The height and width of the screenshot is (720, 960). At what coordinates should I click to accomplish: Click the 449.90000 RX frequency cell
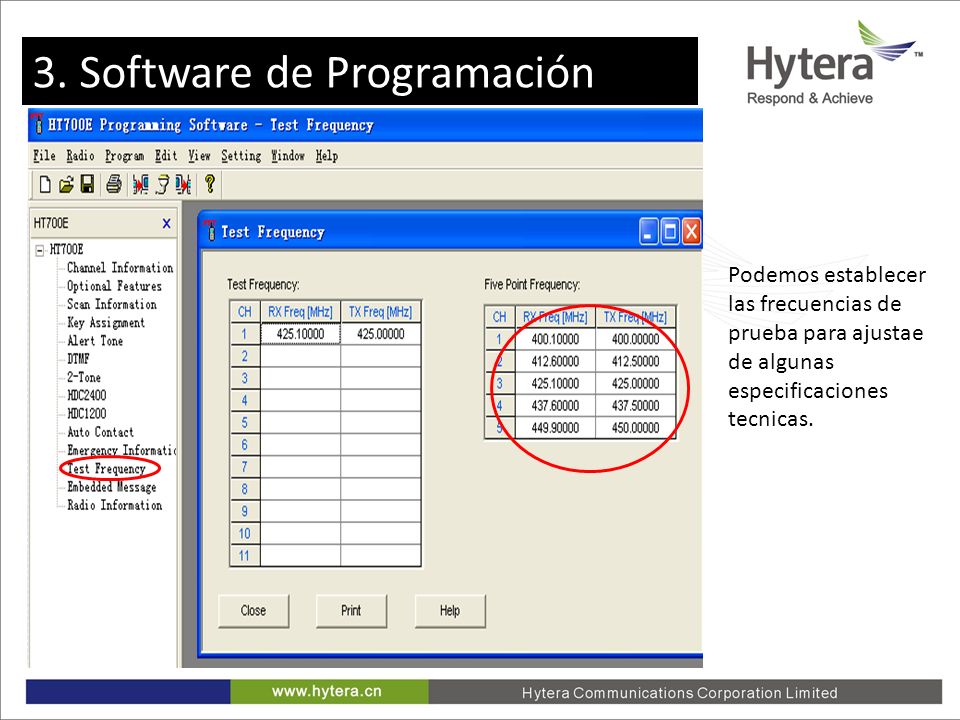(x=555, y=427)
